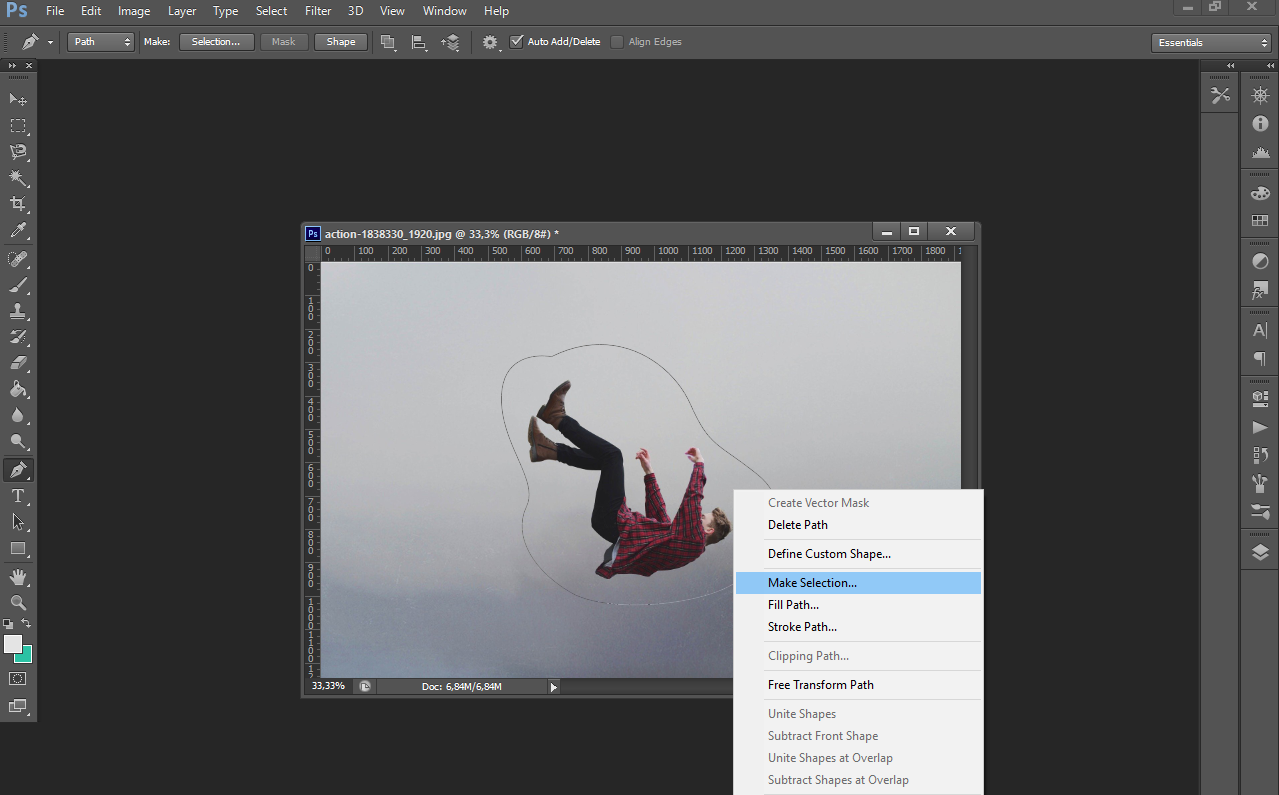Select the Eyedropper tool
This screenshot has width=1279, height=795.
pyautogui.click(x=18, y=231)
